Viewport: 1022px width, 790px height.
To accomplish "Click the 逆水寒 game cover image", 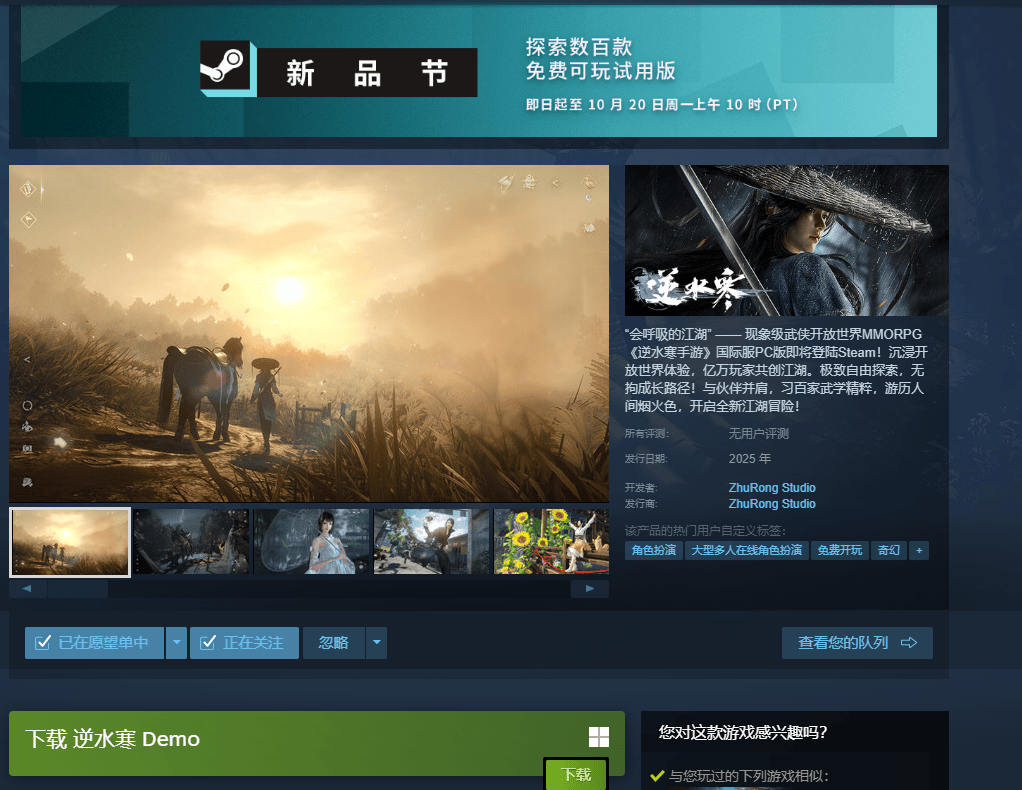I will tap(786, 240).
